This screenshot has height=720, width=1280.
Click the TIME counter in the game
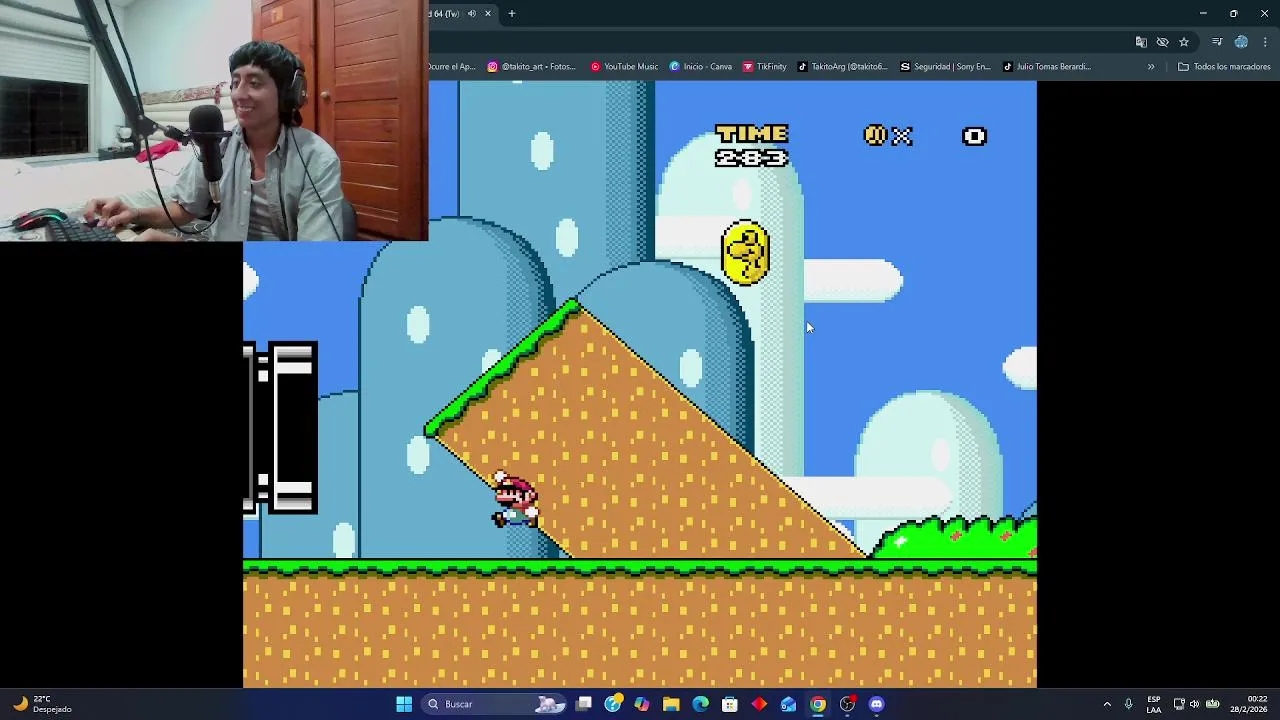752,146
